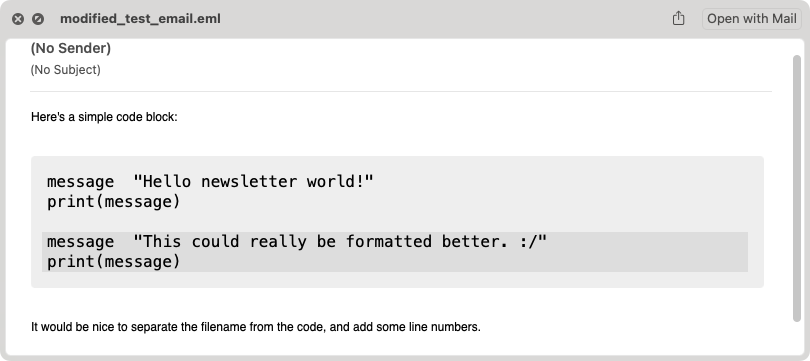Click the first print(message) code line

point(114,202)
